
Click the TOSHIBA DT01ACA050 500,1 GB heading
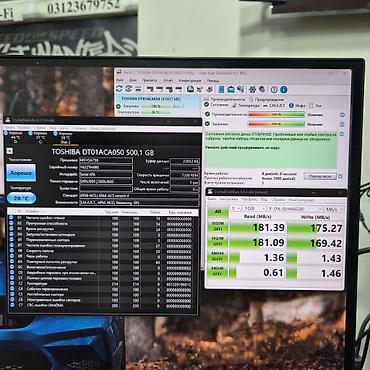[103, 152]
